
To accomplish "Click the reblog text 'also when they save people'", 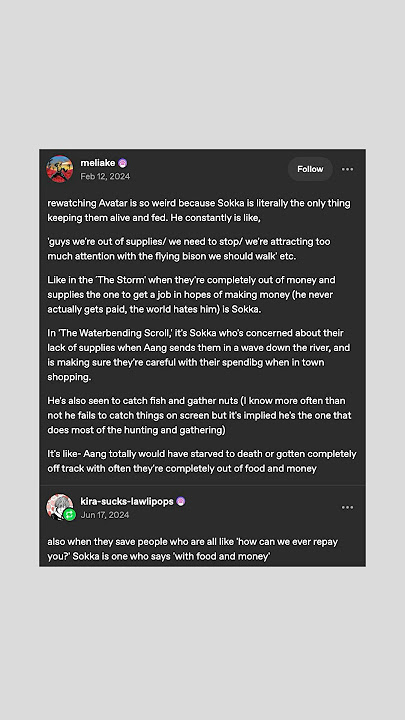I will pyautogui.click(x=192, y=549).
